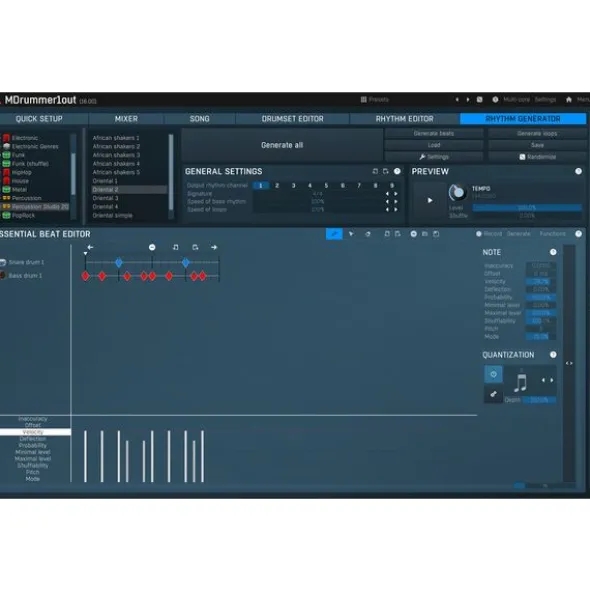Increase Speed of loops right arrow
Screen dimensions: 590x591
coord(396,210)
